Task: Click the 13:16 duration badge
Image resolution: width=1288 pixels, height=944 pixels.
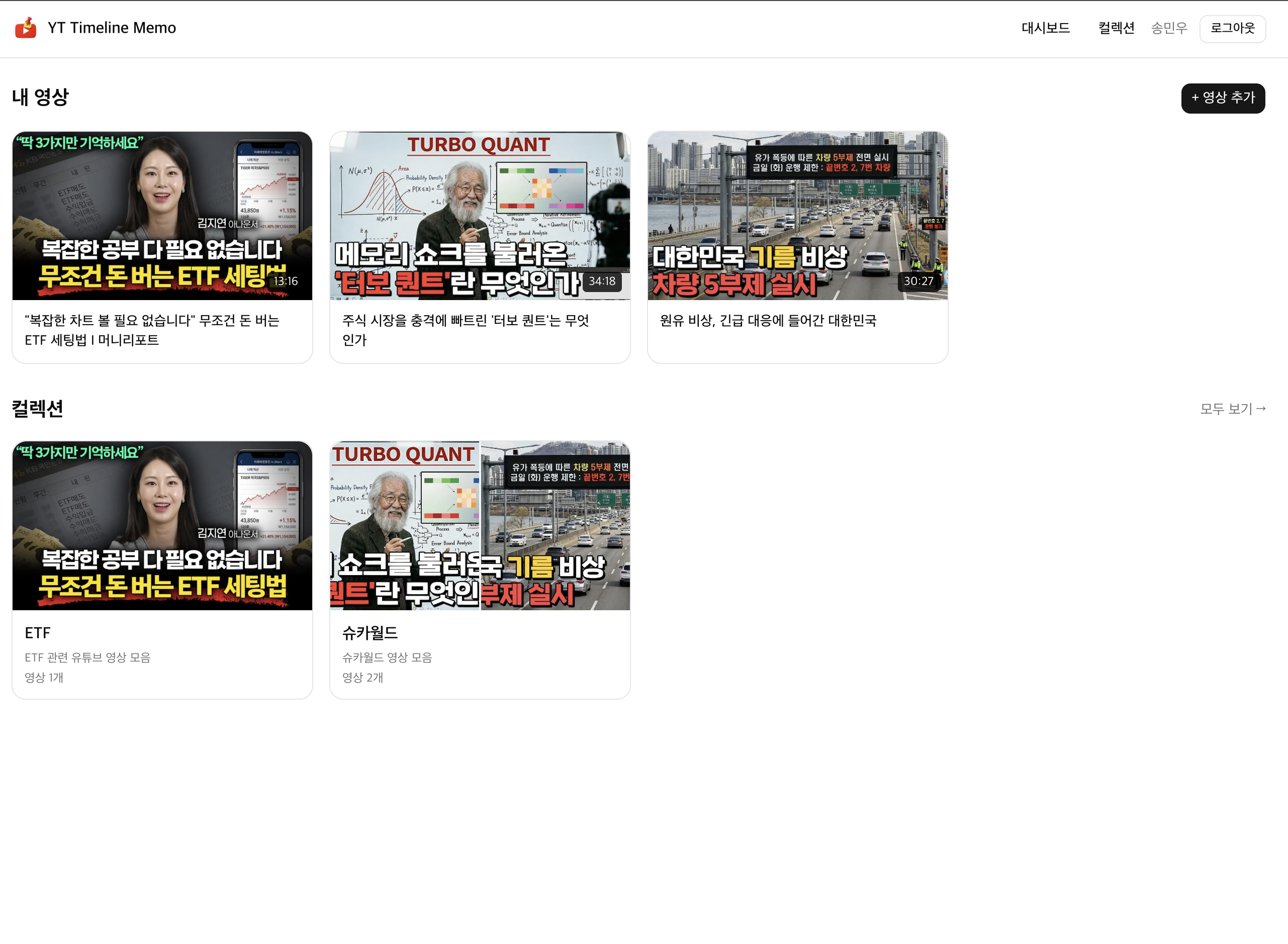Action: point(286,281)
